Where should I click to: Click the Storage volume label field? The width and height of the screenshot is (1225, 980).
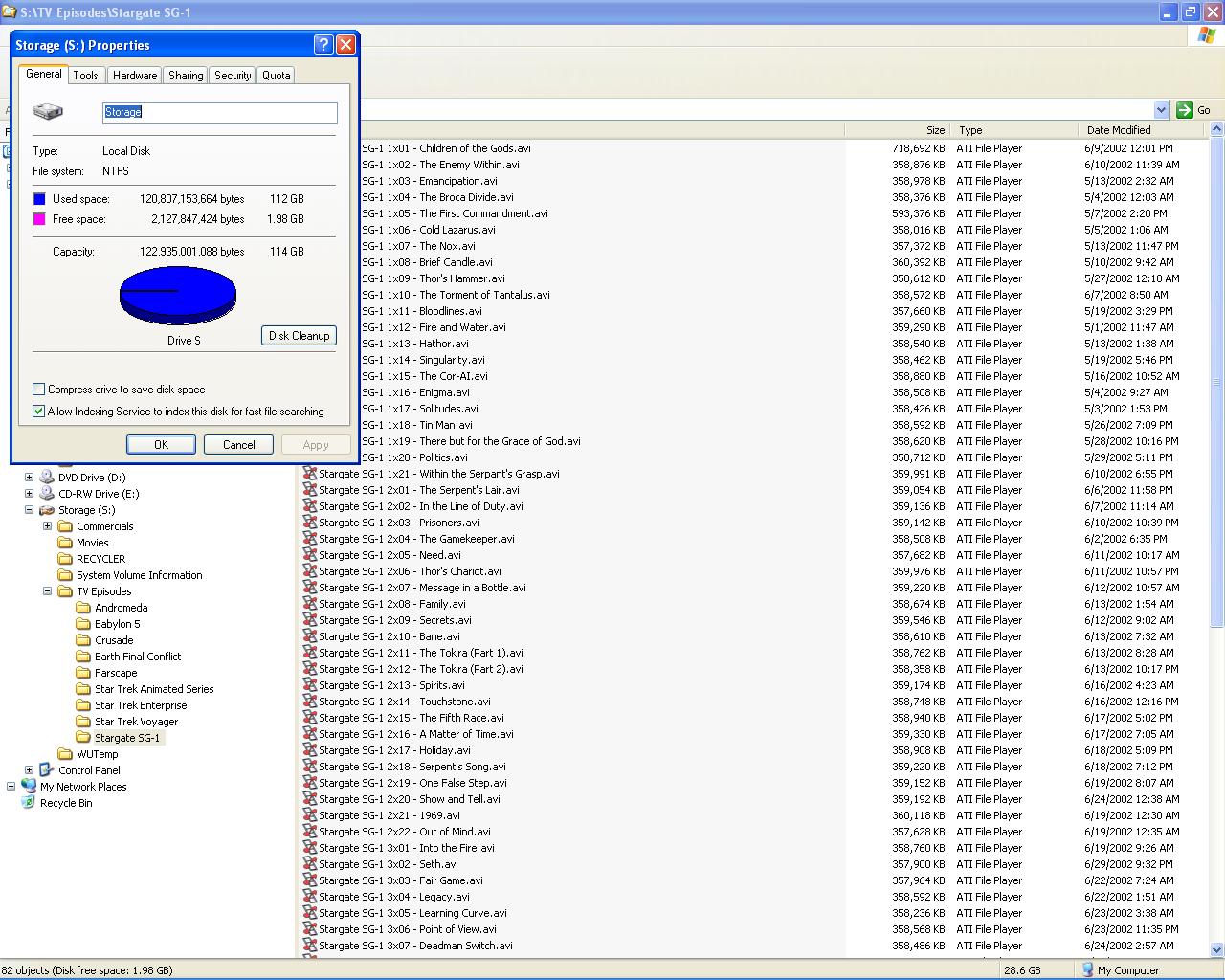[x=220, y=112]
